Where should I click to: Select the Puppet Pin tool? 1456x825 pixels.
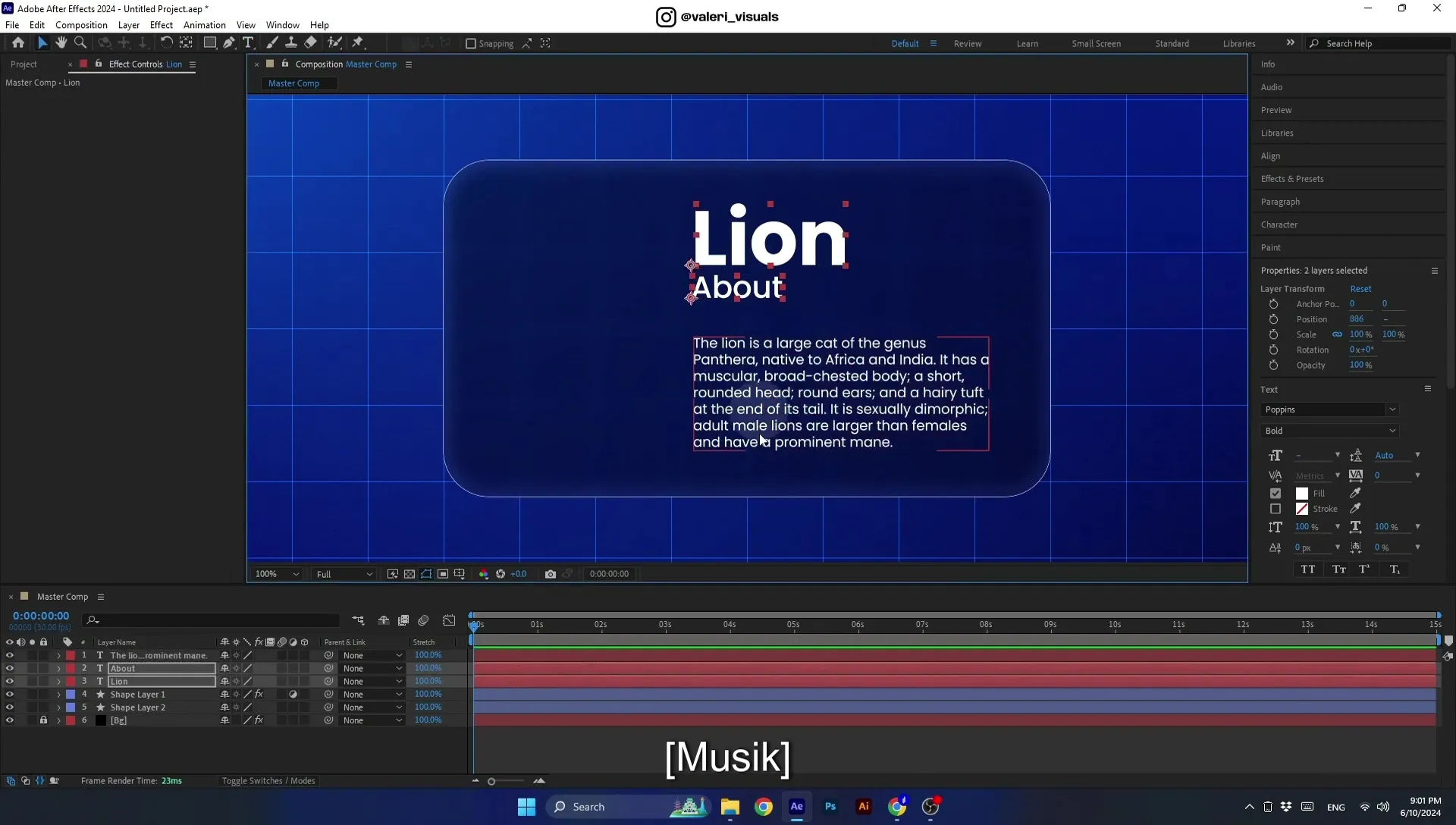358,43
